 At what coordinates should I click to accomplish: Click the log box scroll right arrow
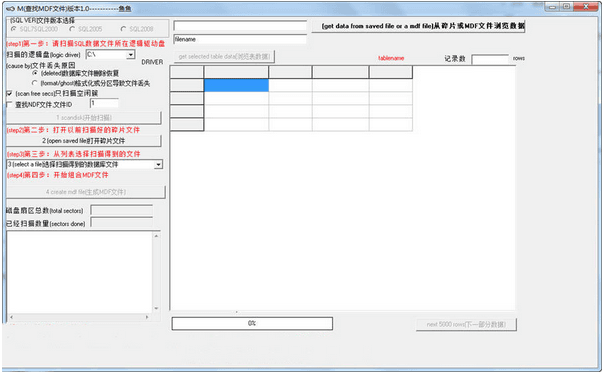tap(147, 317)
